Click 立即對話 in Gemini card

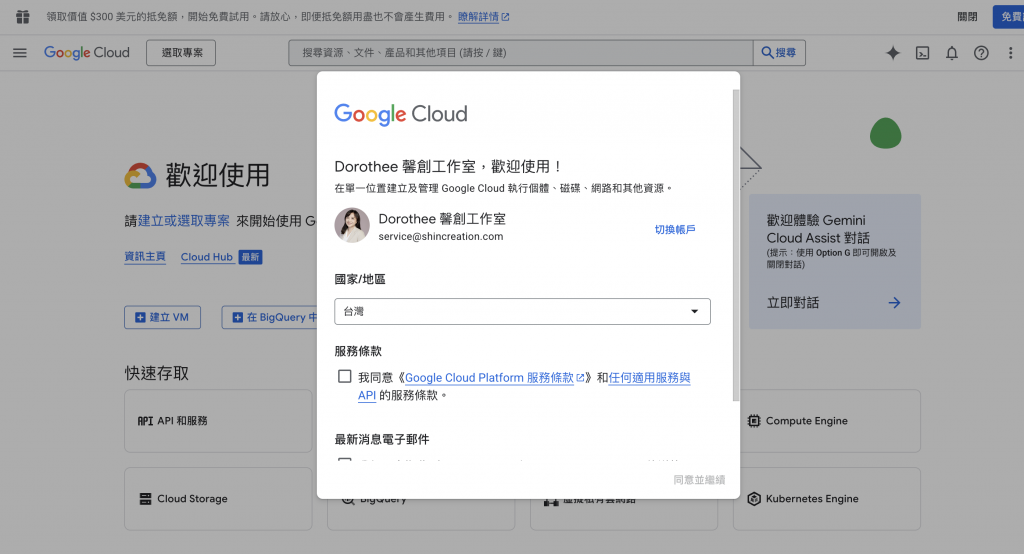coord(793,302)
